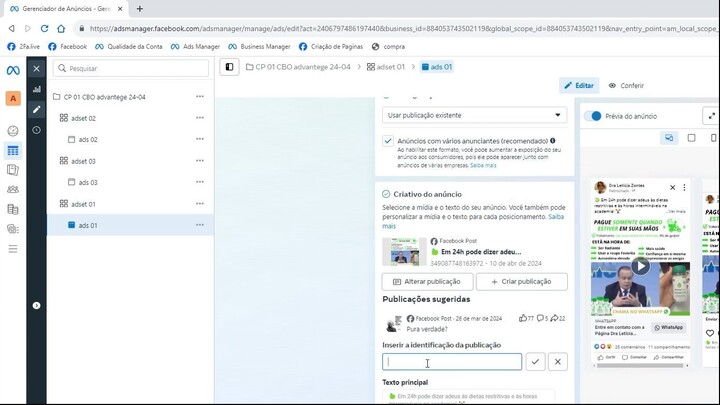The image size is (720, 405).
Task: Cancel the post ID entry with X
Action: 557,362
